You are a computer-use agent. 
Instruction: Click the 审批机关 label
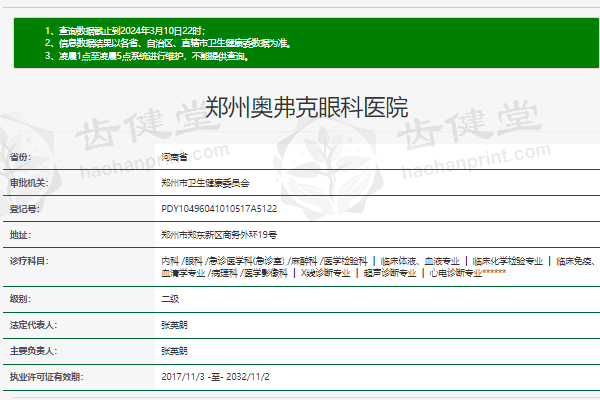(29, 183)
